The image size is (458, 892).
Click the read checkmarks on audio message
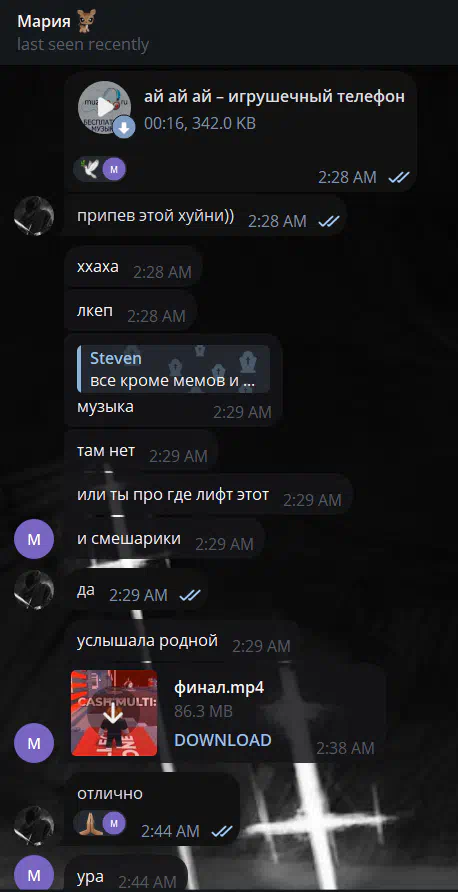click(399, 177)
